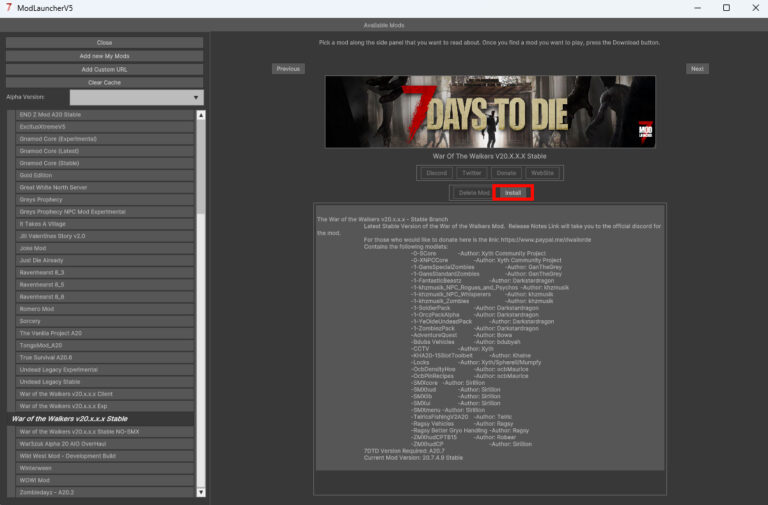Install the selected mod
The width and height of the screenshot is (768, 505).
tap(513, 192)
